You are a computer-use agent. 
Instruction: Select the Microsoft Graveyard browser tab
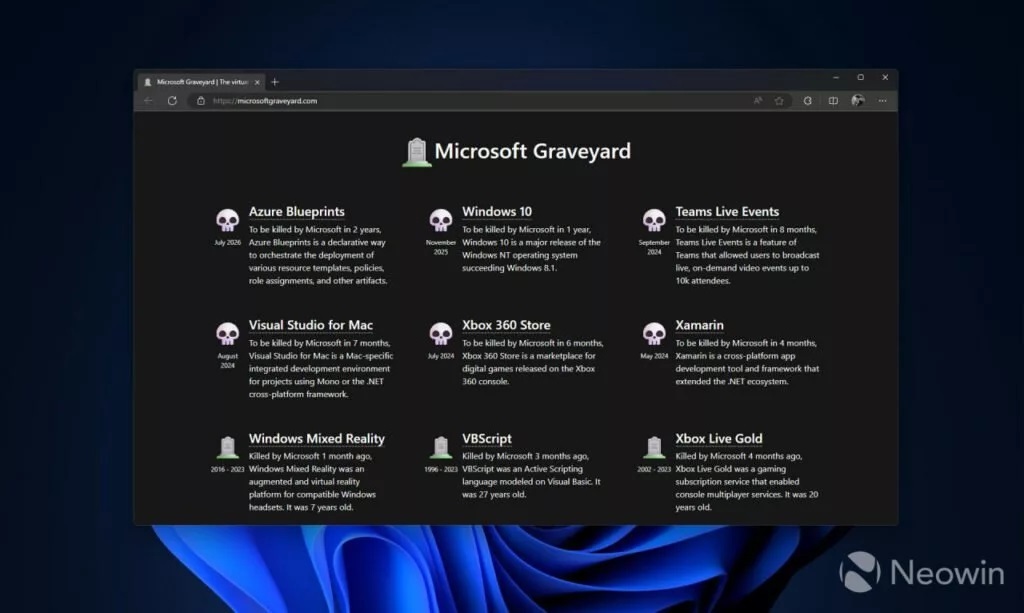click(201, 82)
